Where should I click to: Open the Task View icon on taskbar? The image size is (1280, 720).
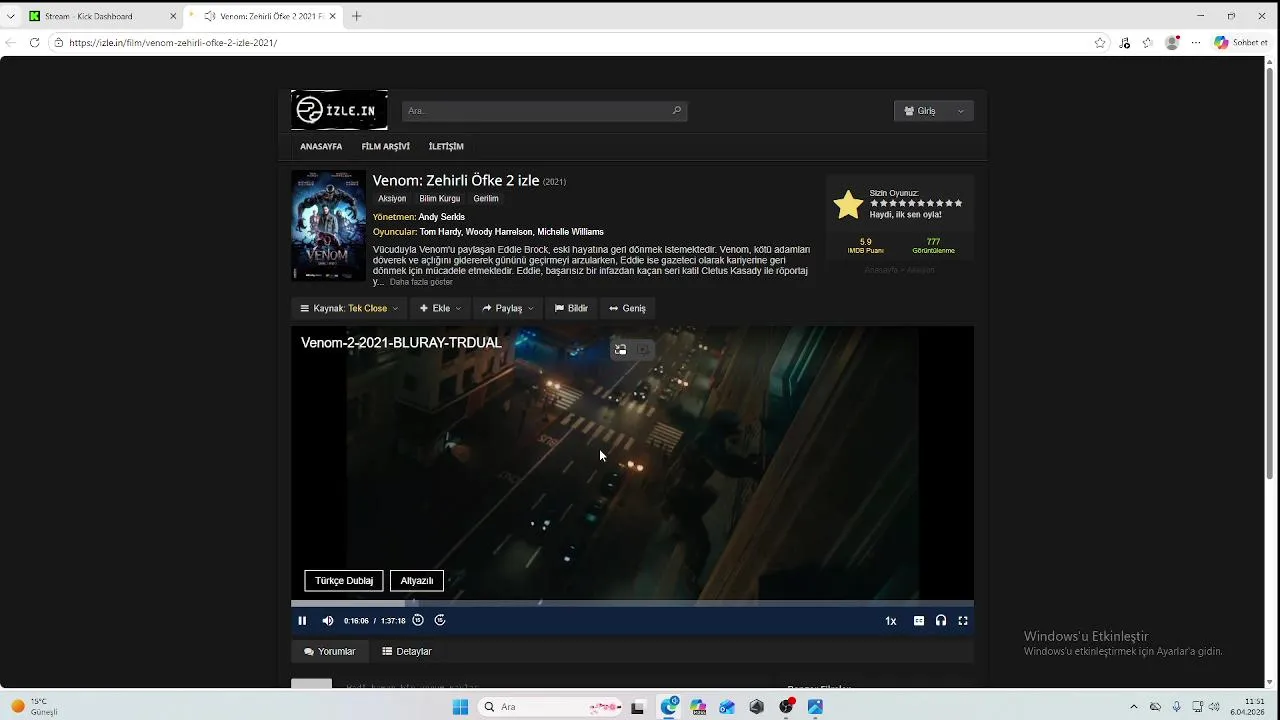pyautogui.click(x=637, y=707)
